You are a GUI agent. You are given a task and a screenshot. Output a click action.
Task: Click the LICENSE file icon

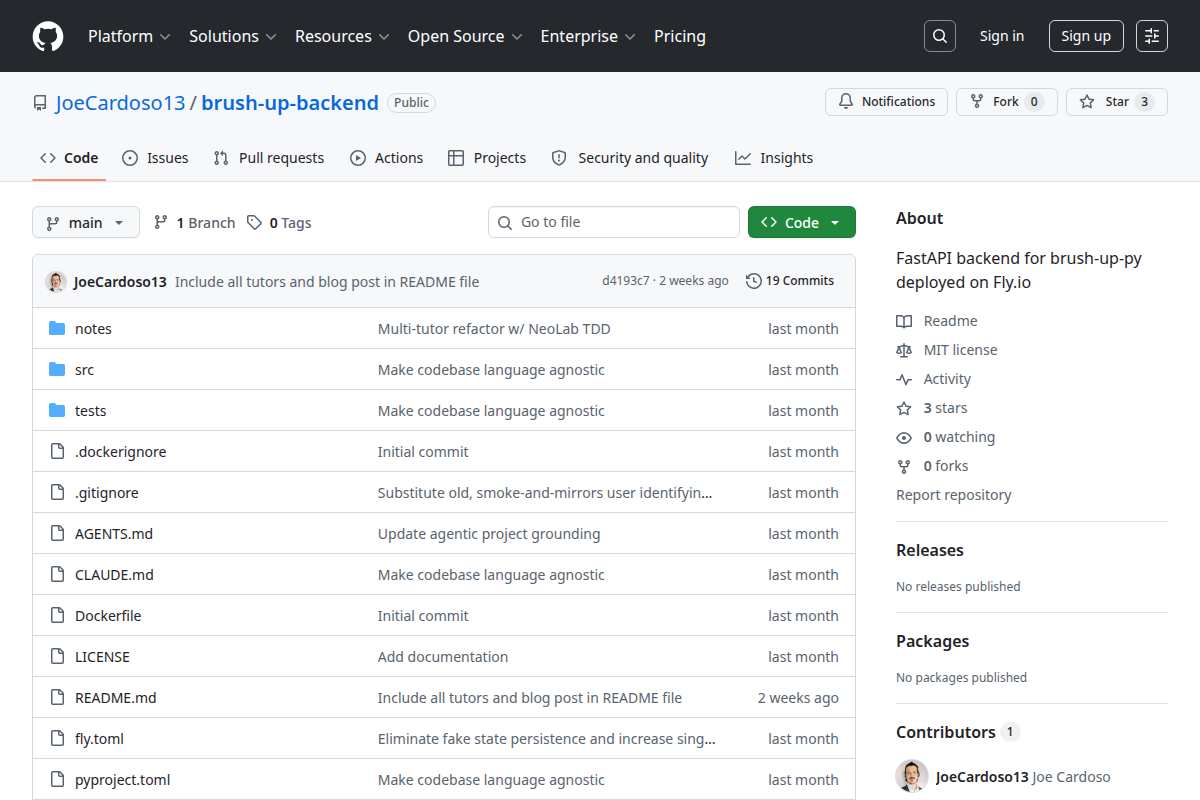pos(57,657)
